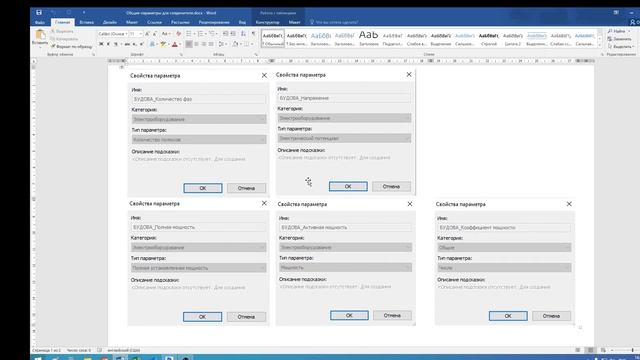The height and width of the screenshot is (360, 640).
Task: Switch to Print Layout view in status bar
Action: [x=590, y=350]
